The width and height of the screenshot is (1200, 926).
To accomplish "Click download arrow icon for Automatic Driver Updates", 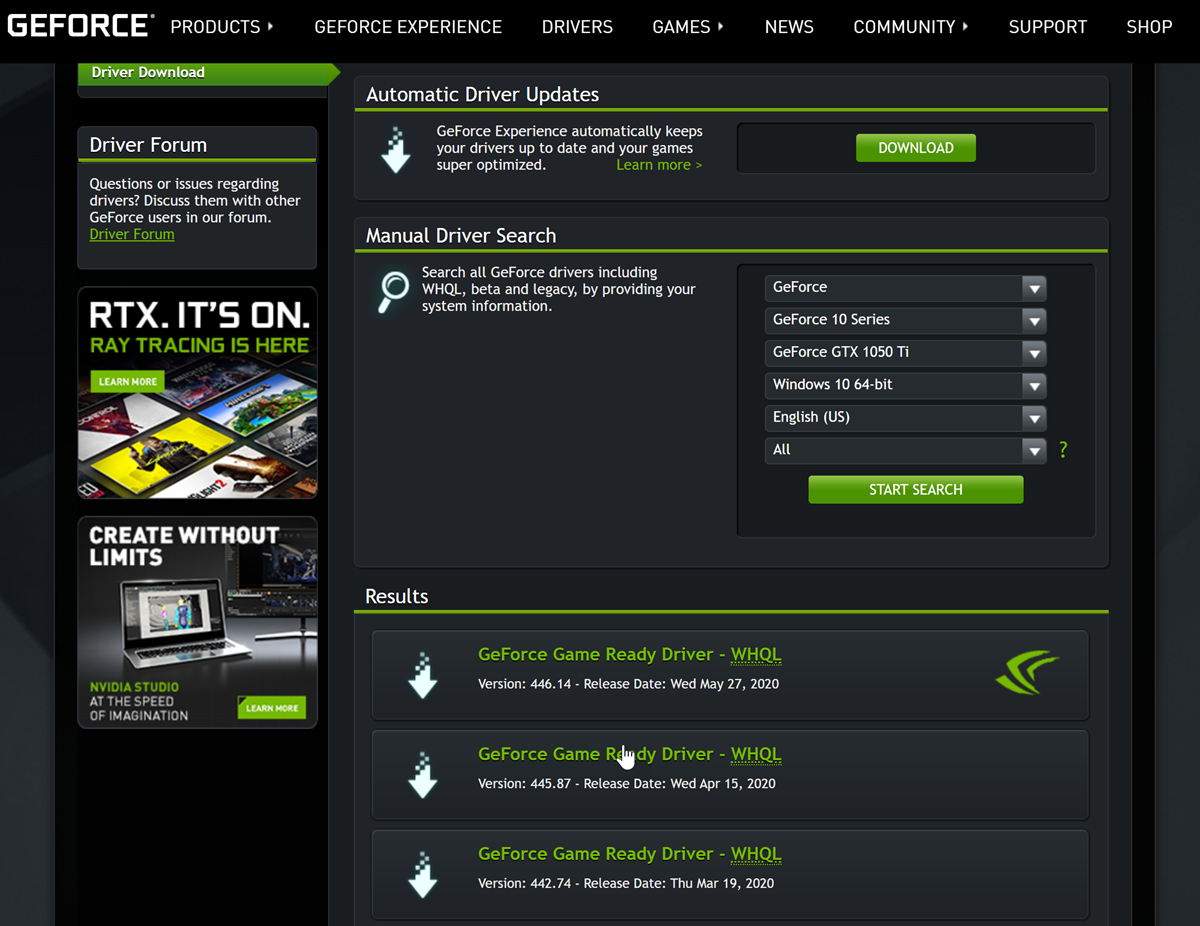I will point(397,150).
